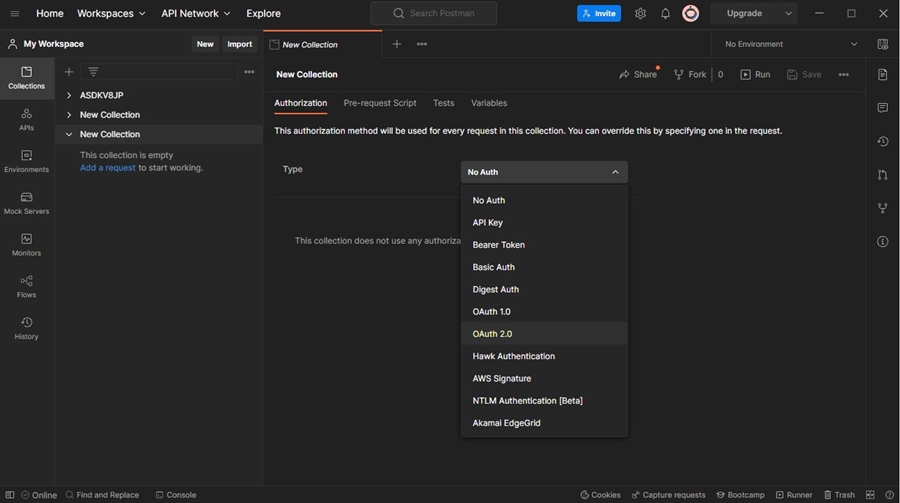The width and height of the screenshot is (900, 503).
Task: Open sidebar more options ellipsis
Action: tap(249, 72)
